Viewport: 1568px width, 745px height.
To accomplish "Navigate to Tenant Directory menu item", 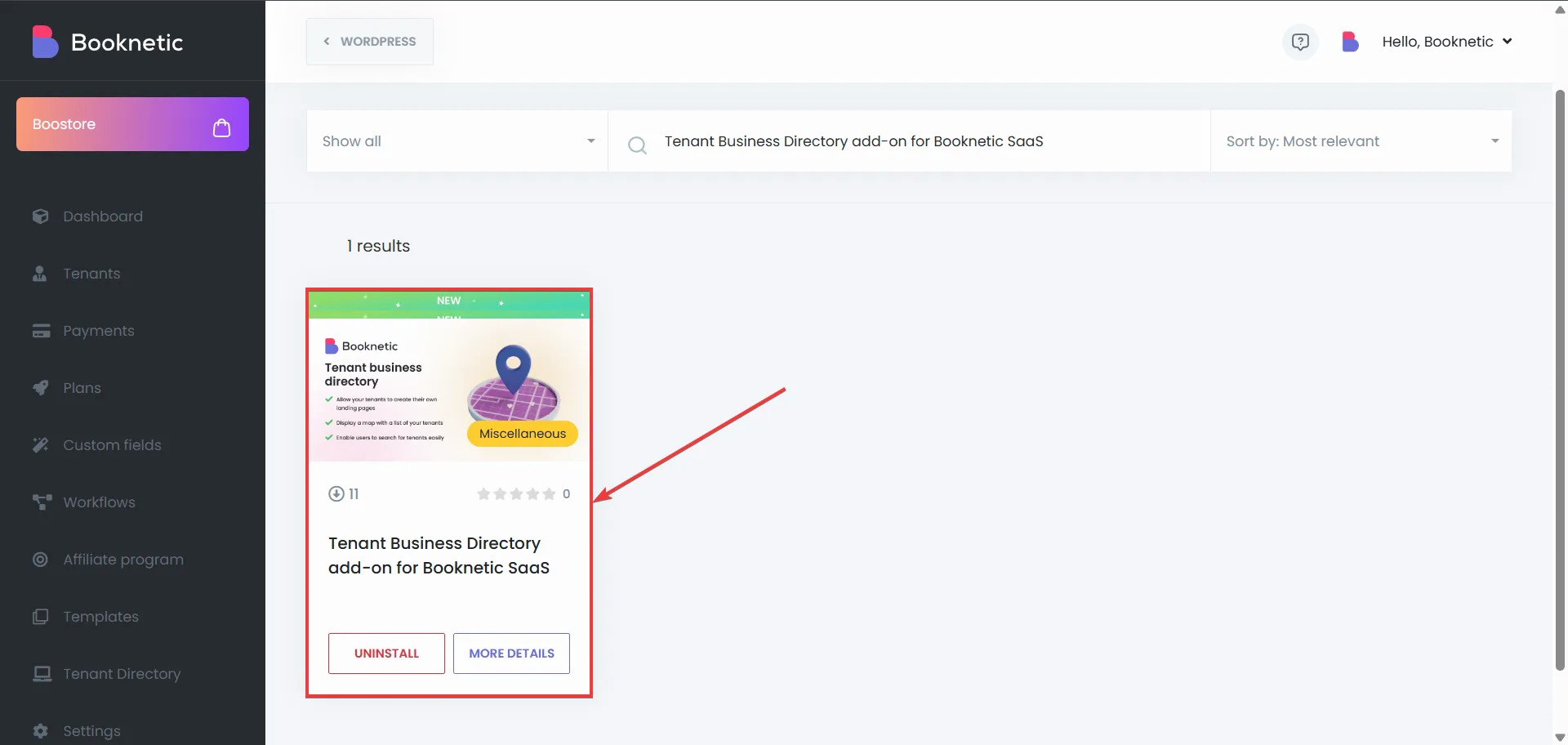I will pyautogui.click(x=122, y=674).
